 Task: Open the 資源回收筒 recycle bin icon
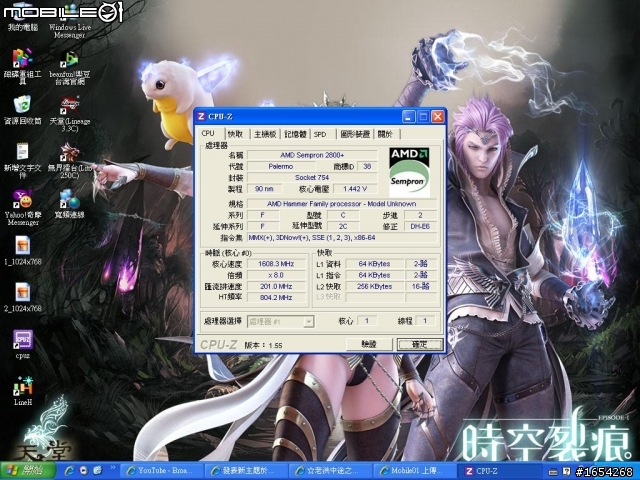pos(22,110)
